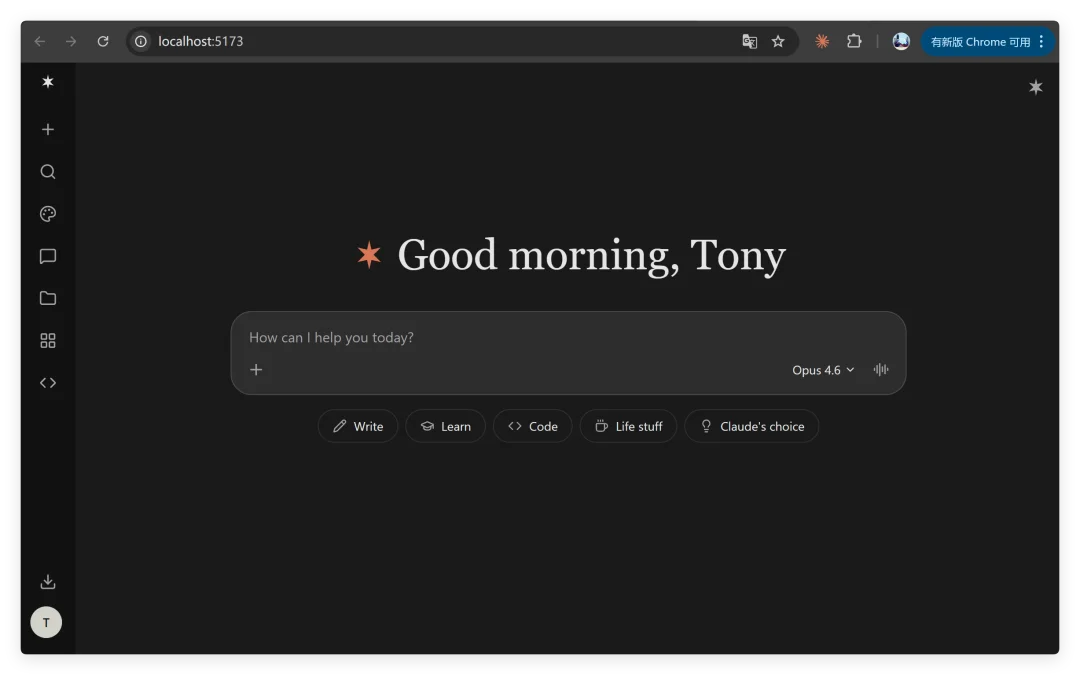Pick the Life stuff suggestion chip

click(628, 426)
